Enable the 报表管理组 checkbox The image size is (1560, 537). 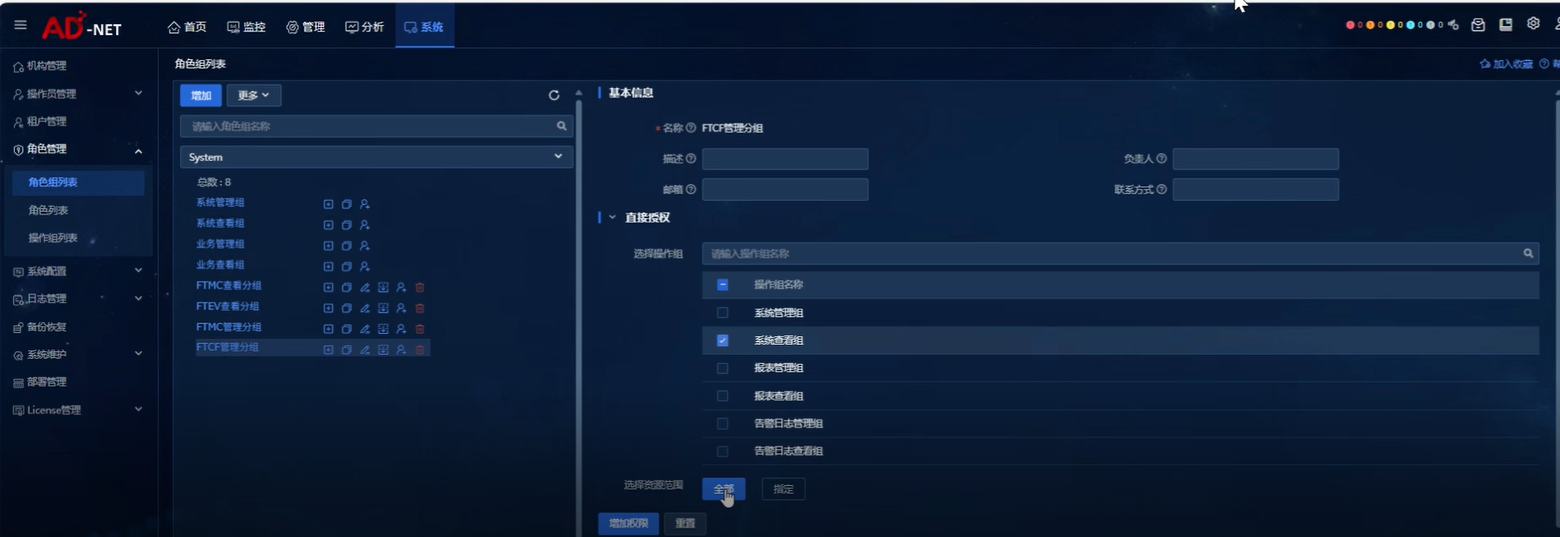(723, 368)
